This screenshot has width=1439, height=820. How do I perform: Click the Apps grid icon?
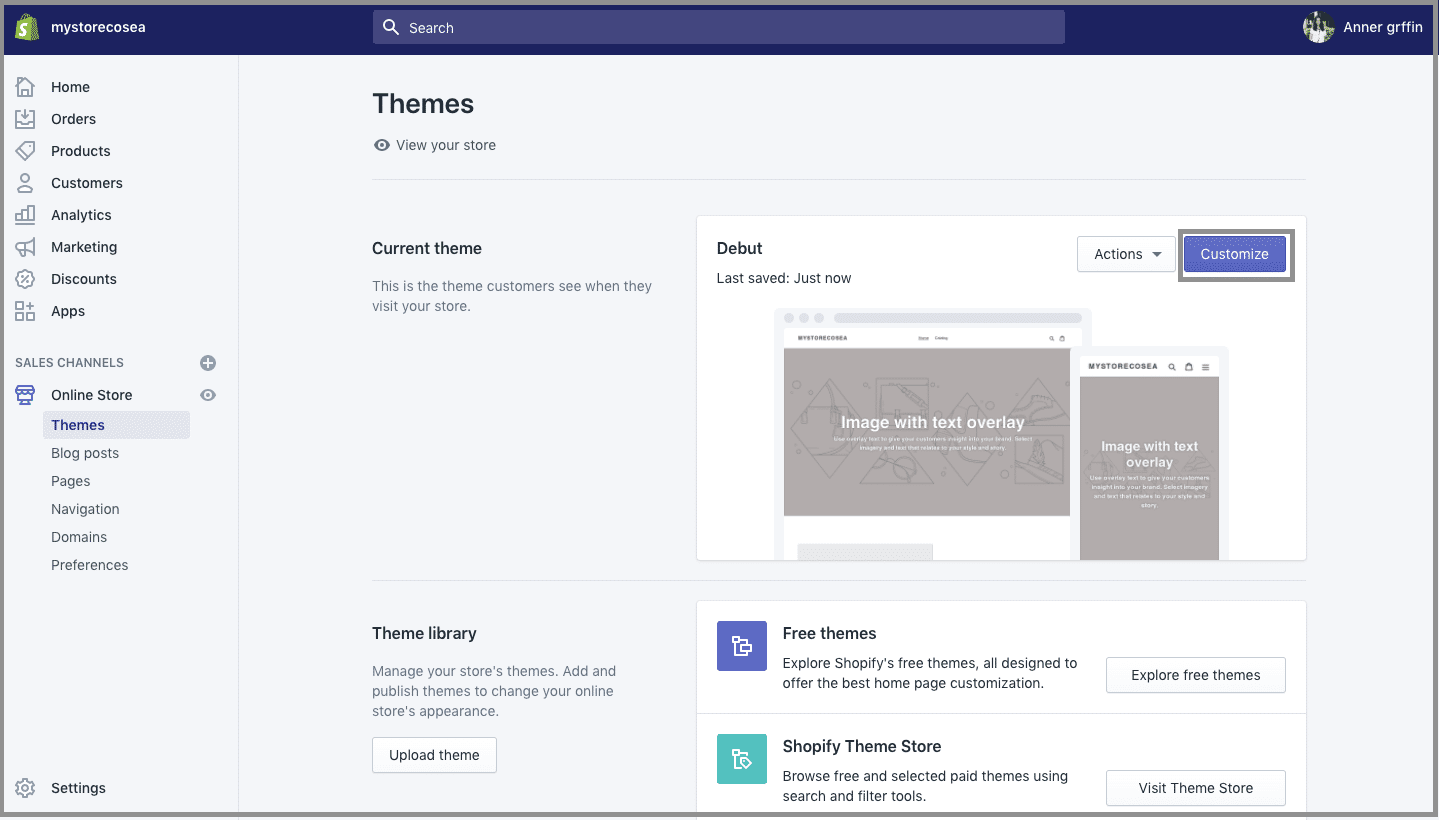point(25,311)
